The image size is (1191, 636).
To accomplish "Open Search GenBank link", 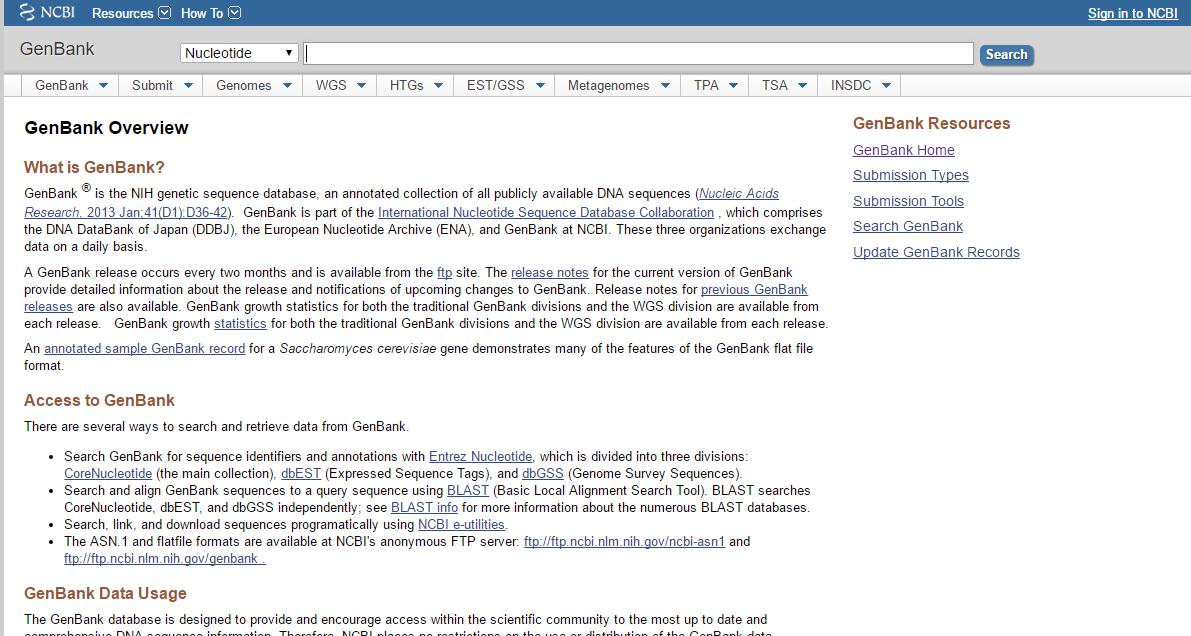I will 908,226.
